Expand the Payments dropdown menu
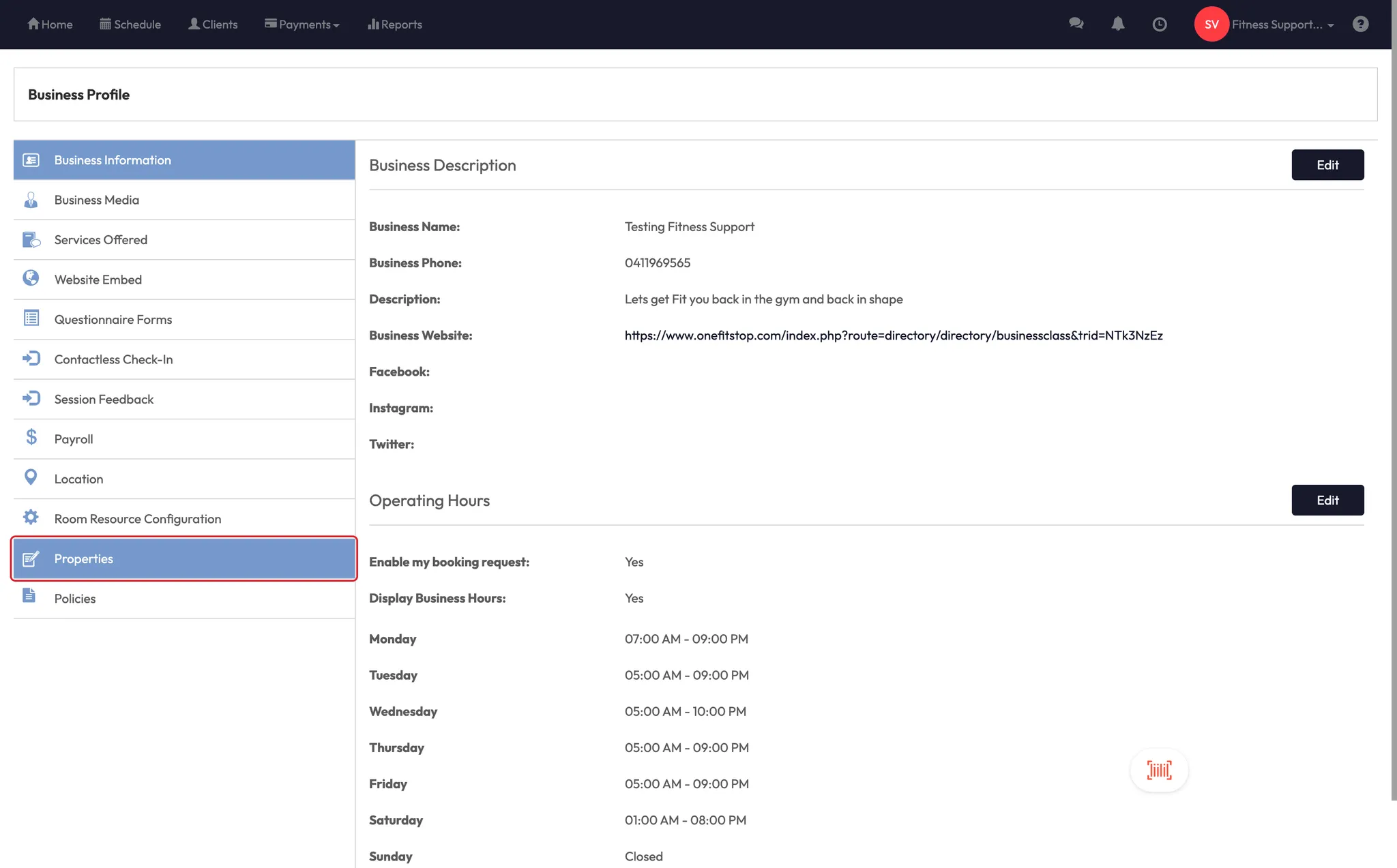The width and height of the screenshot is (1397, 868). click(x=302, y=25)
